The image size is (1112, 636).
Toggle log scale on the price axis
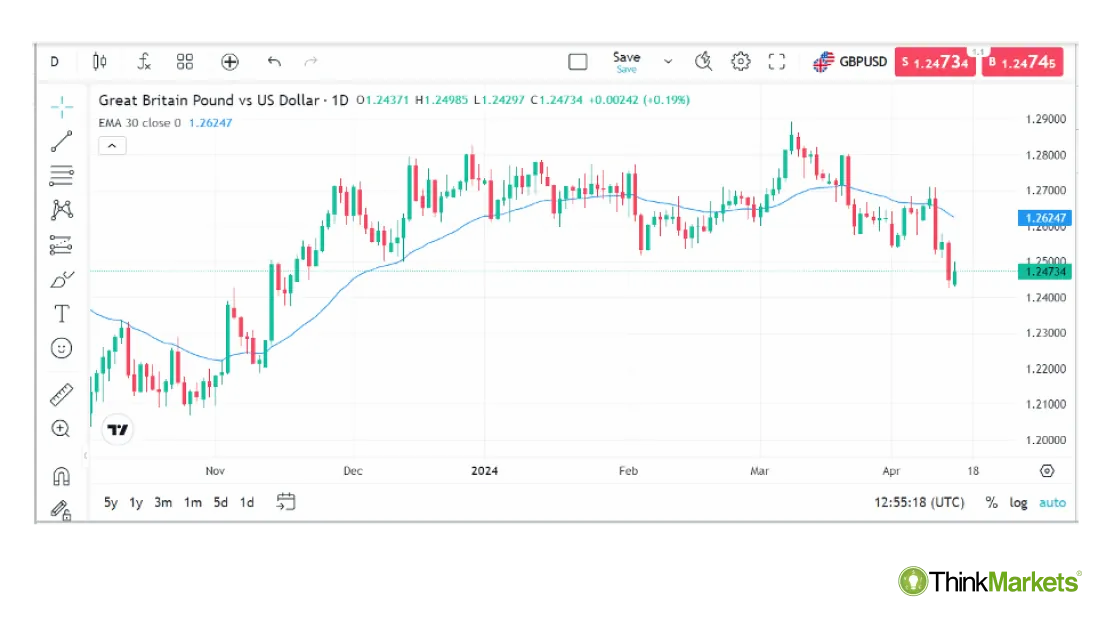[1018, 503]
